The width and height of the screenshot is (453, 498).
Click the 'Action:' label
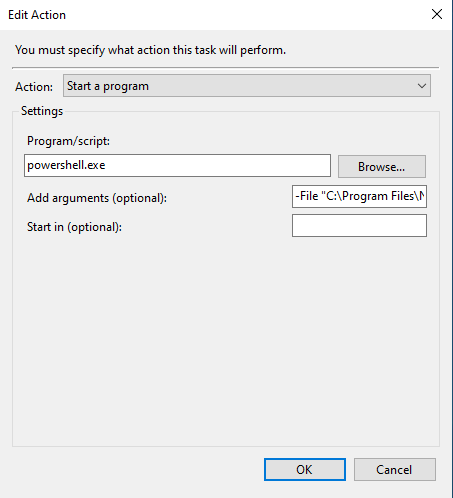[x=34, y=87]
